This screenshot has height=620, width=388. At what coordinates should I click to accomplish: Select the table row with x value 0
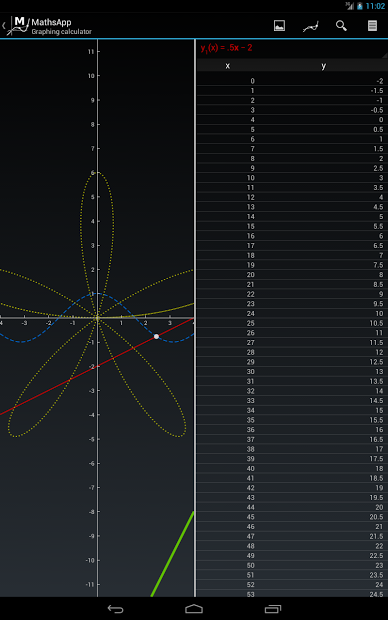point(292,81)
